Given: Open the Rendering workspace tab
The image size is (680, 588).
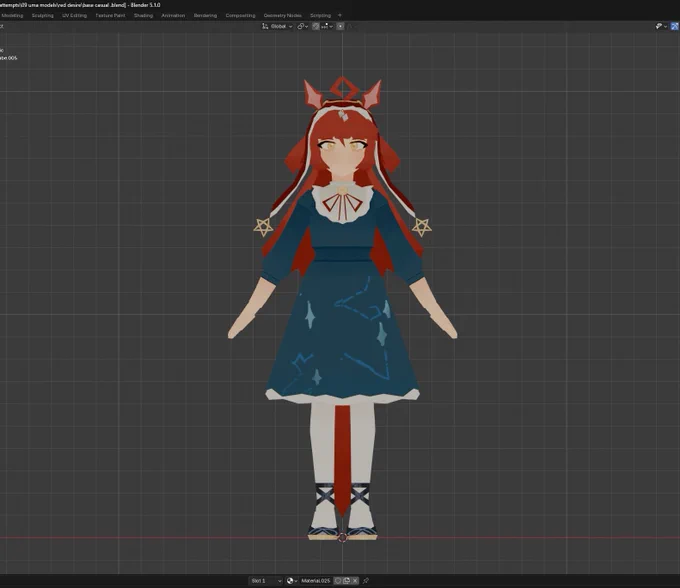Looking at the screenshot, I should coord(205,15).
